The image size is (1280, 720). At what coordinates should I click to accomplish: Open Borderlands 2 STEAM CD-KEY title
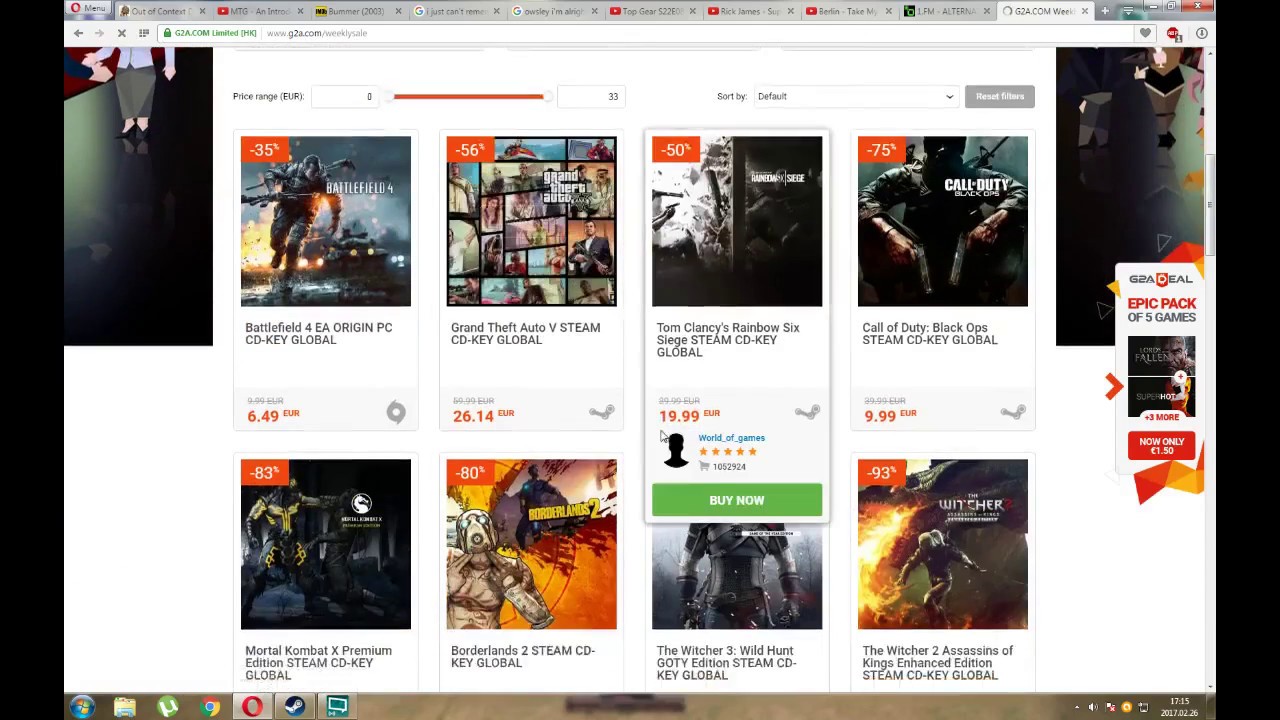tap(522, 656)
